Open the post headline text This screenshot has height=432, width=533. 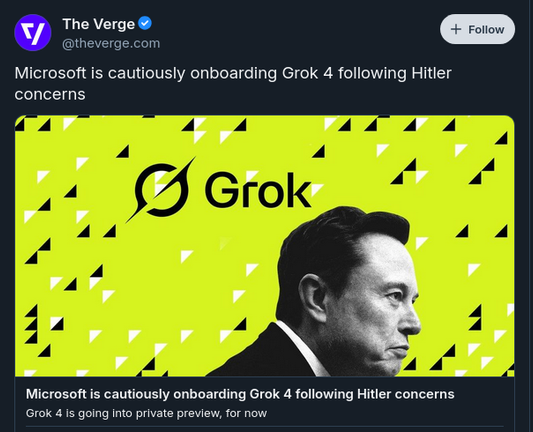pyautogui.click(x=233, y=84)
